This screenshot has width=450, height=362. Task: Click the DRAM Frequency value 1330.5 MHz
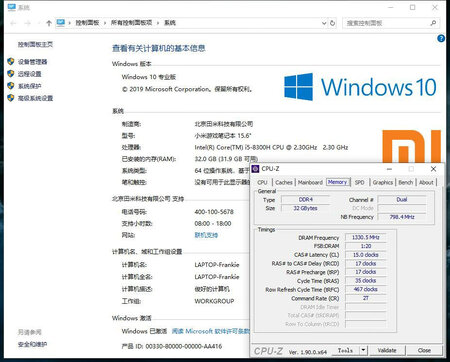click(366, 237)
